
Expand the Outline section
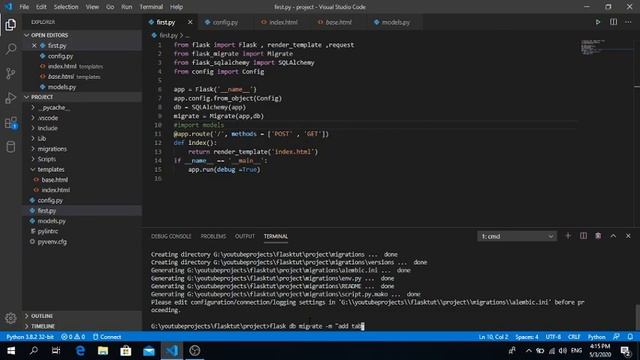82,316
